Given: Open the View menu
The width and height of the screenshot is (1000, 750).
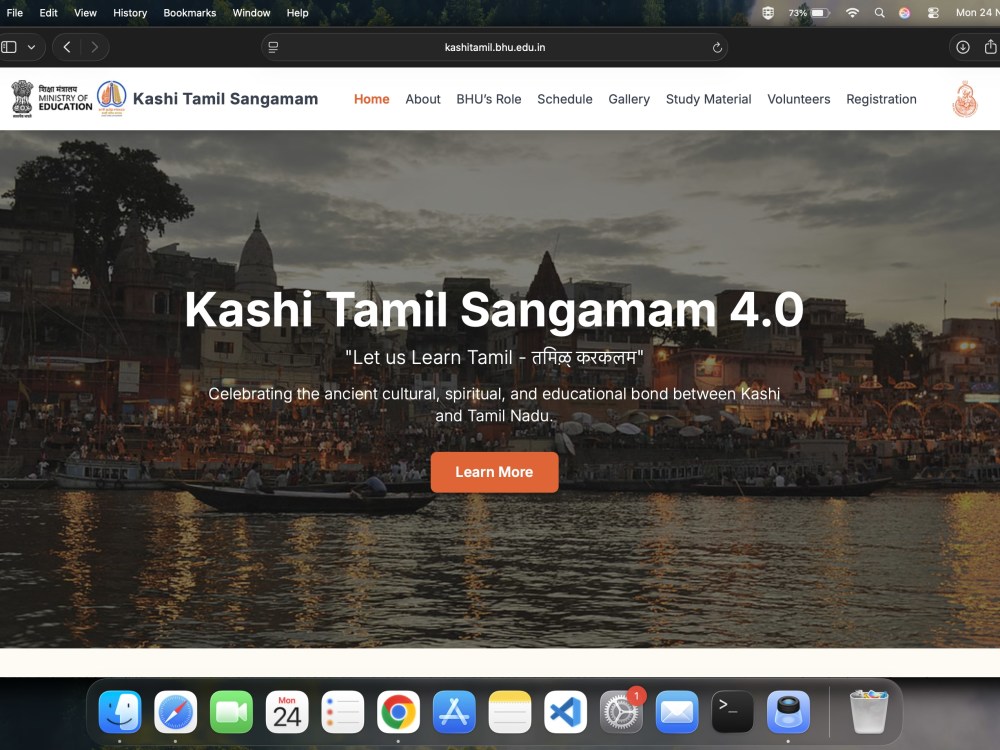Looking at the screenshot, I should 85,13.
